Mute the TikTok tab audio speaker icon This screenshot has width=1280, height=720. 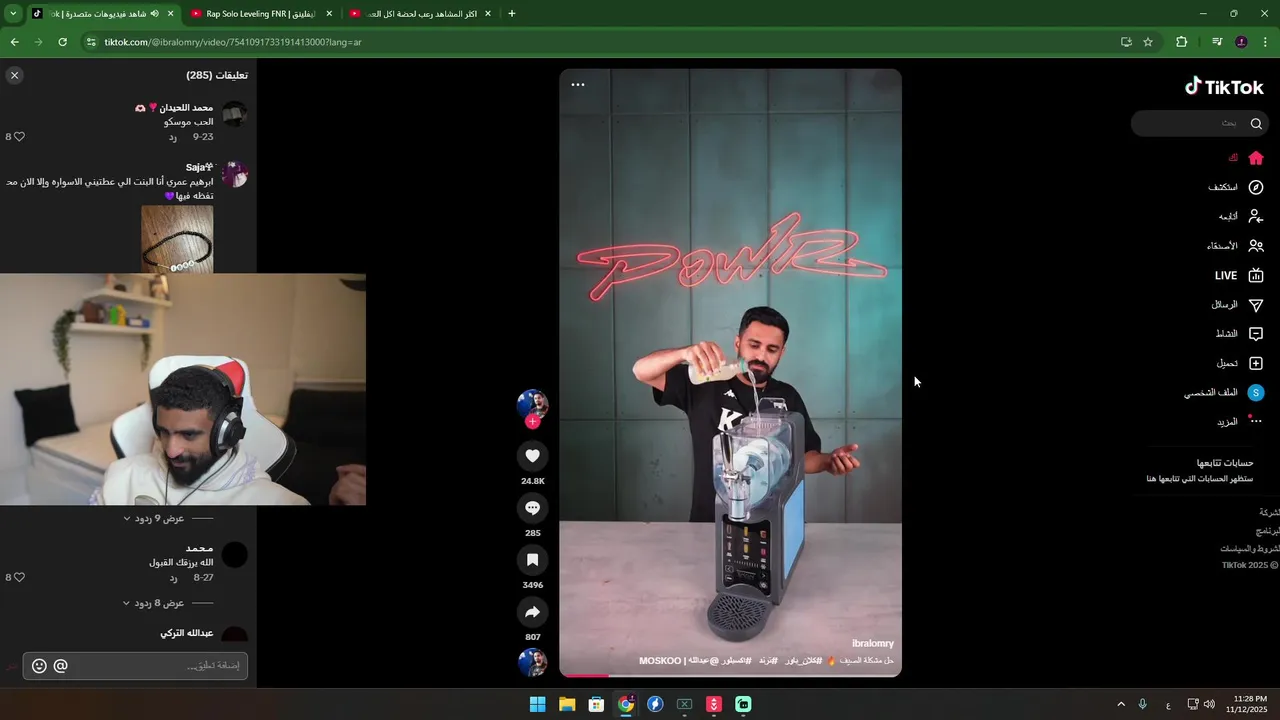(154, 14)
